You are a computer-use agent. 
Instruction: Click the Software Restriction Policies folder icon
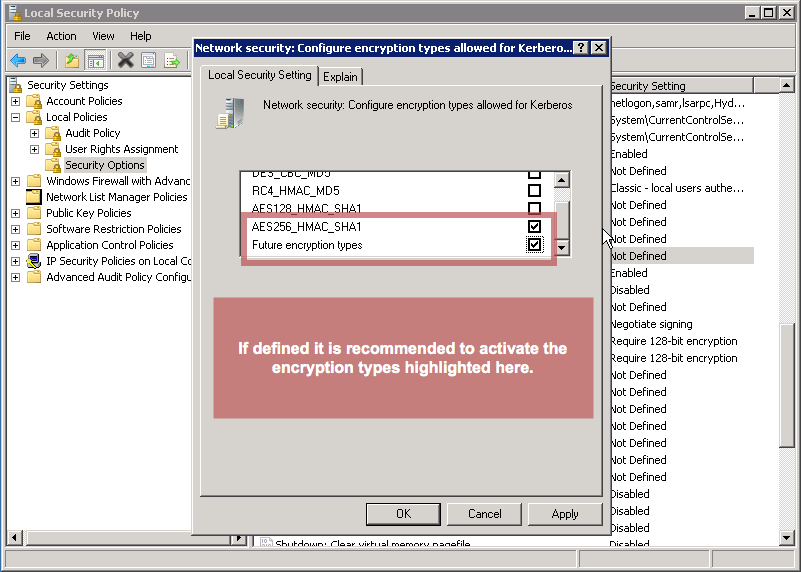34,229
